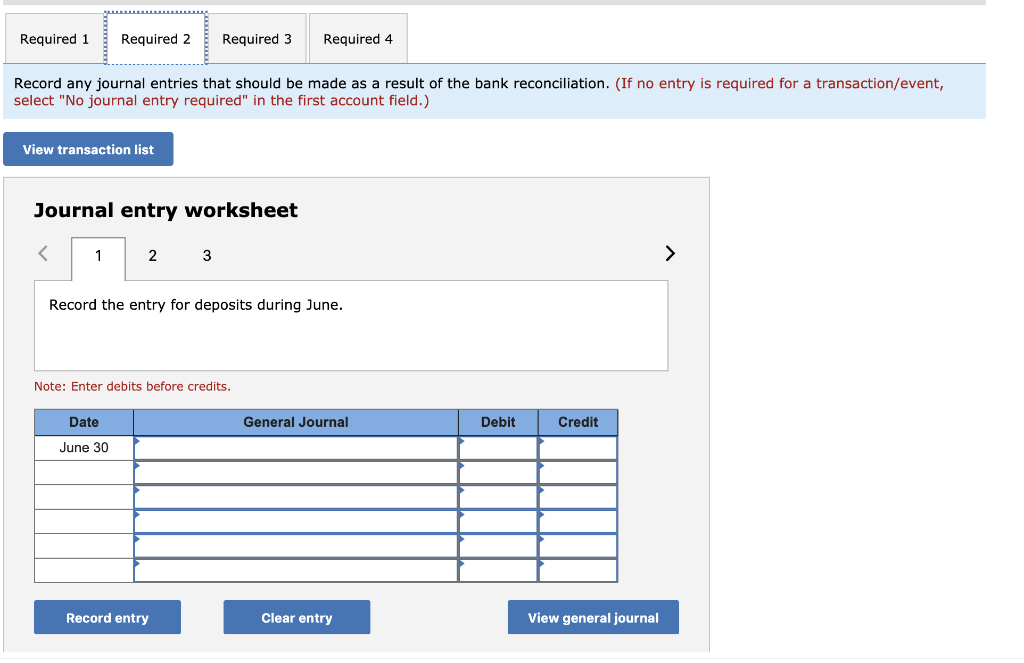
Task: Open View general journal
Action: point(593,618)
